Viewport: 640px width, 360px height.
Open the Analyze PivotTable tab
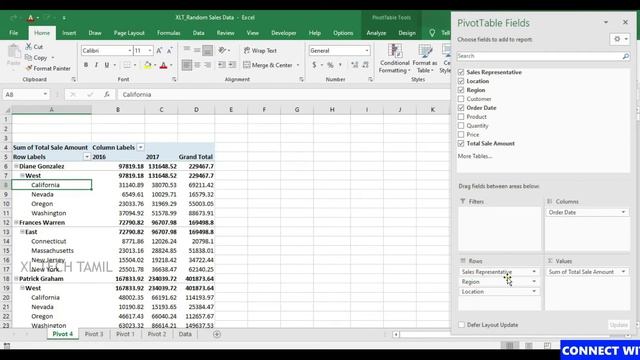[x=376, y=33]
